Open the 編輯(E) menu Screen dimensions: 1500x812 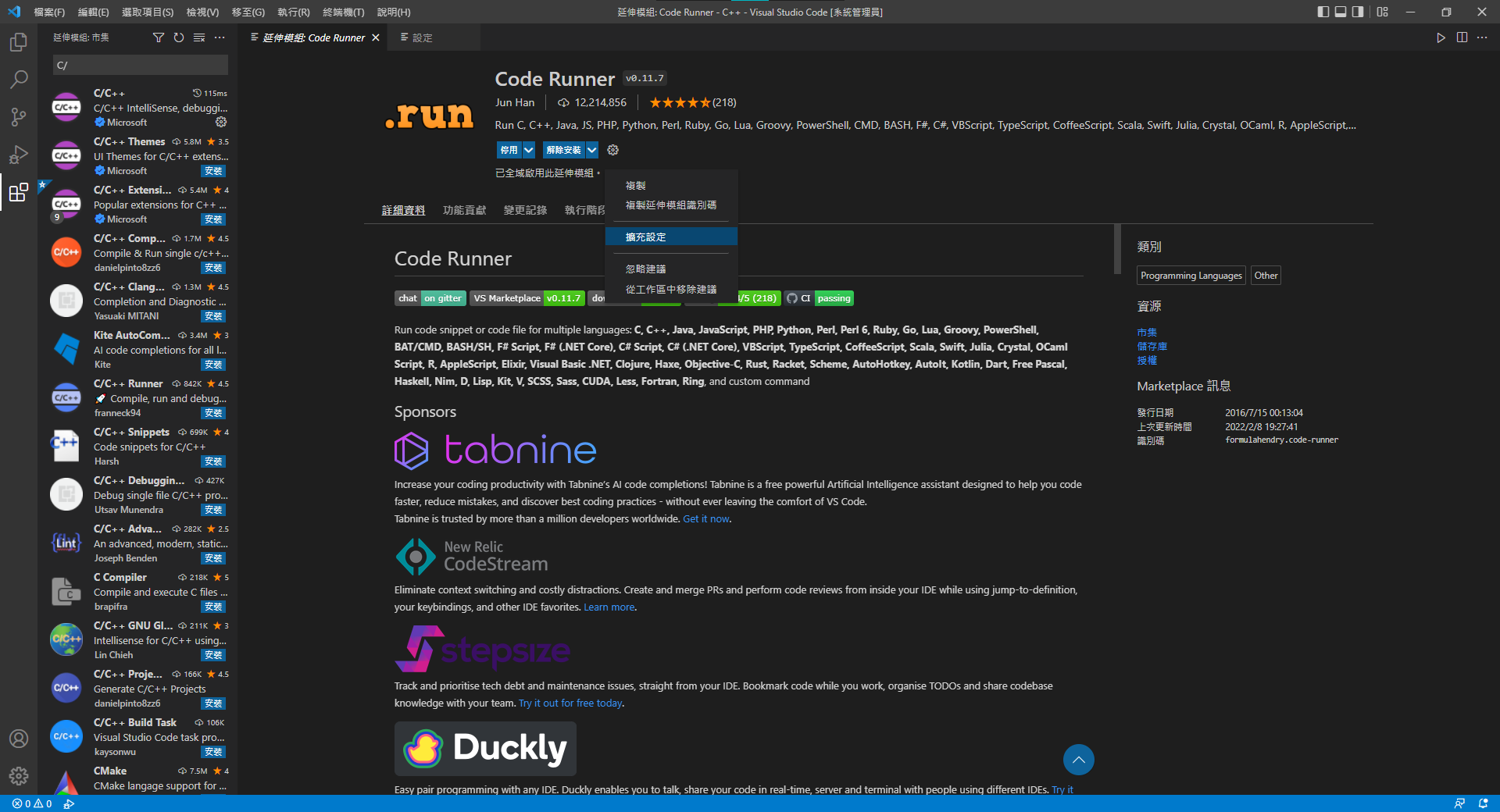tap(93, 12)
